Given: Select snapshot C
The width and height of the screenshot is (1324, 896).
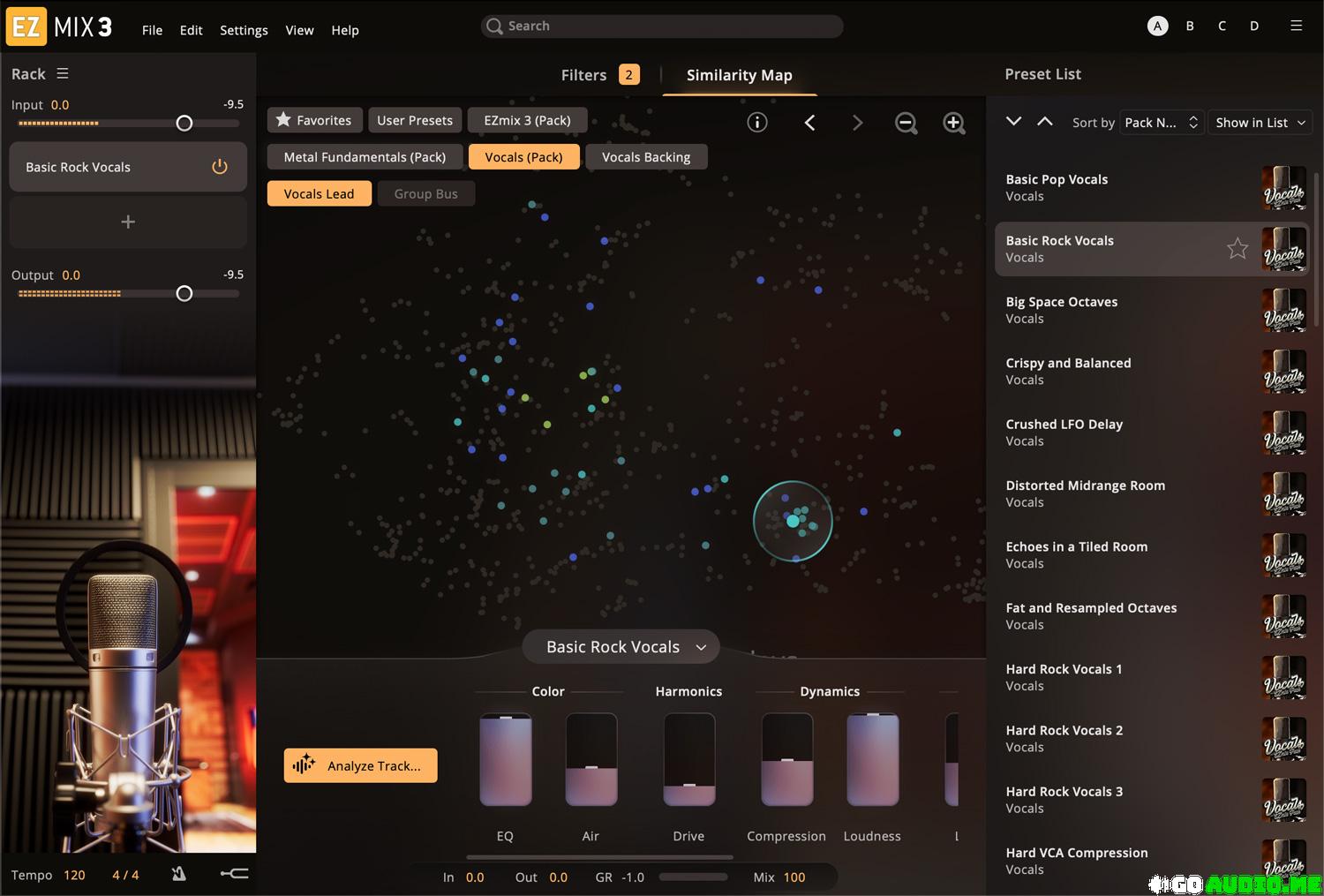Looking at the screenshot, I should [x=1222, y=26].
